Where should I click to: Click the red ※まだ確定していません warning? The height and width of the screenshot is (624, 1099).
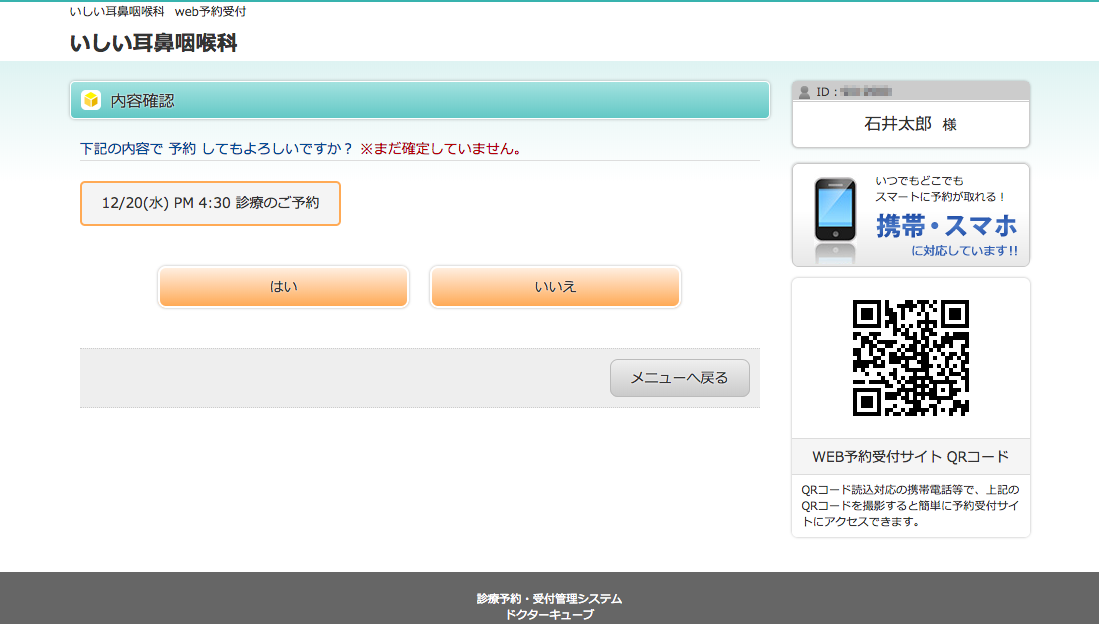[441, 149]
